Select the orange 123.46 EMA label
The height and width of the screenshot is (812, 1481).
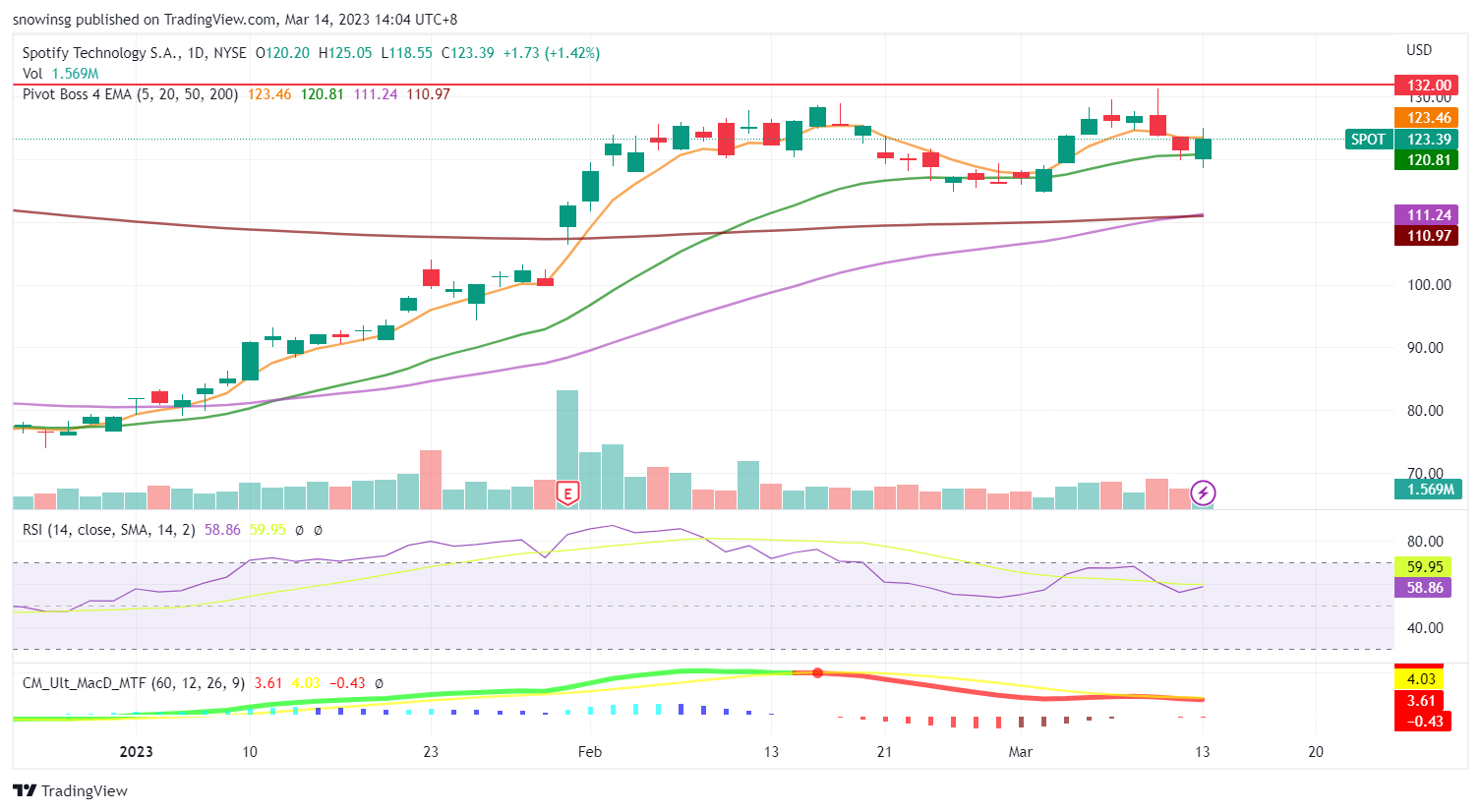1426,118
